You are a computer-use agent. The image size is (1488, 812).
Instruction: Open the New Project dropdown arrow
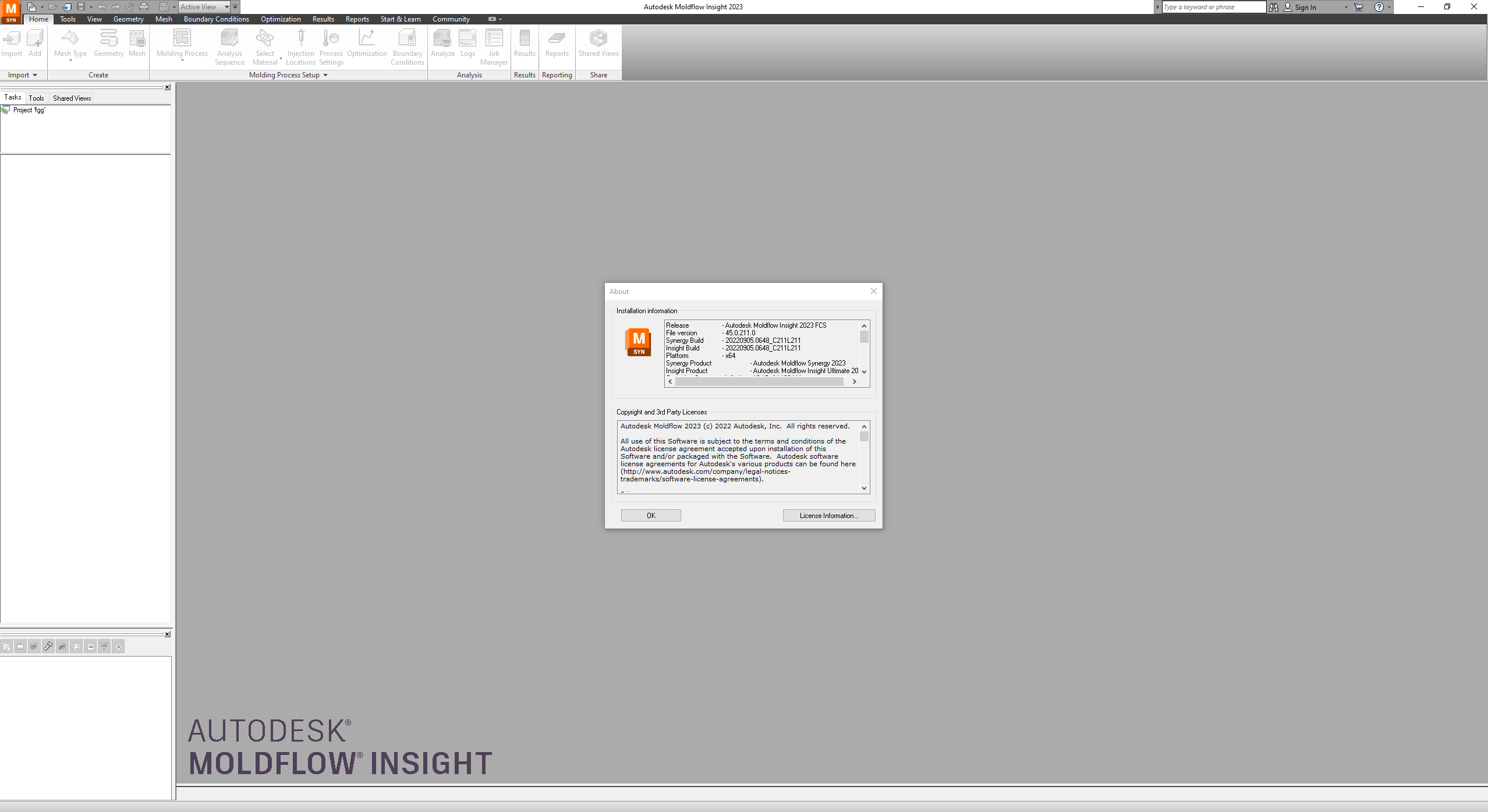pyautogui.click(x=42, y=7)
